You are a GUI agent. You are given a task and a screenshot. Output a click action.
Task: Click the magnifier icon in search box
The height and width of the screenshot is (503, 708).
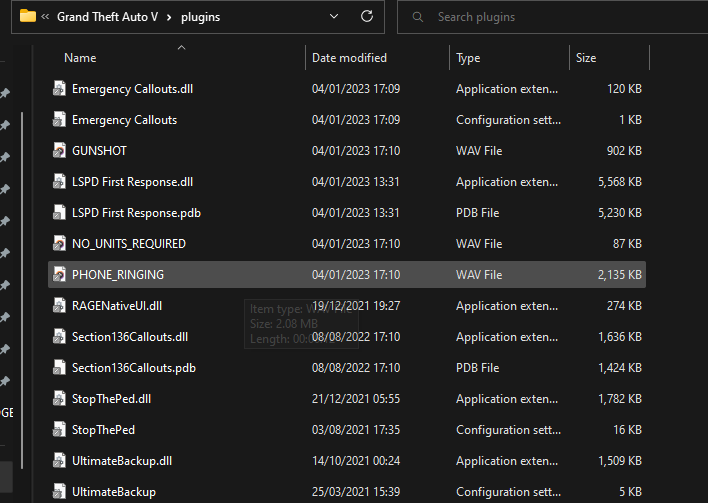tap(416, 17)
